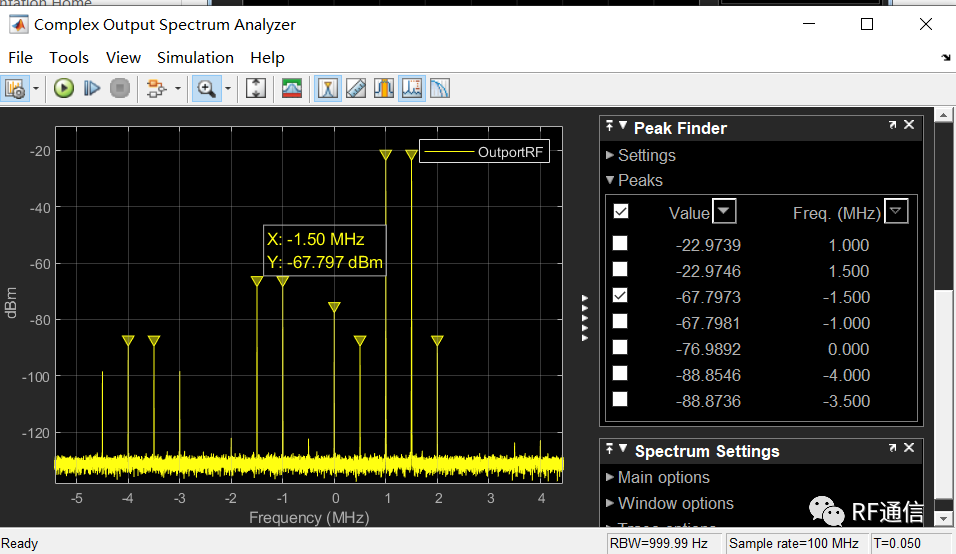Open CCDF Measurements toolbar icon
This screenshot has height=554, width=956.
pyautogui.click(x=440, y=89)
